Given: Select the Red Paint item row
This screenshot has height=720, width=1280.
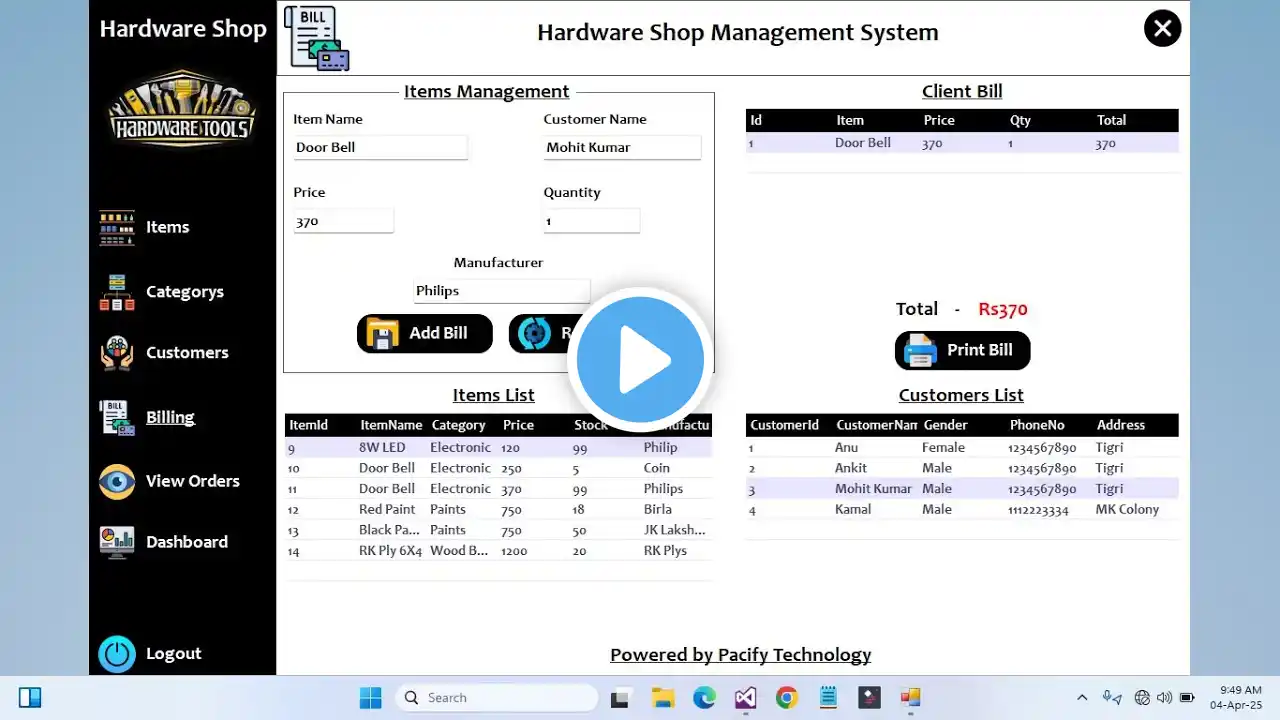Looking at the screenshot, I should (498, 510).
